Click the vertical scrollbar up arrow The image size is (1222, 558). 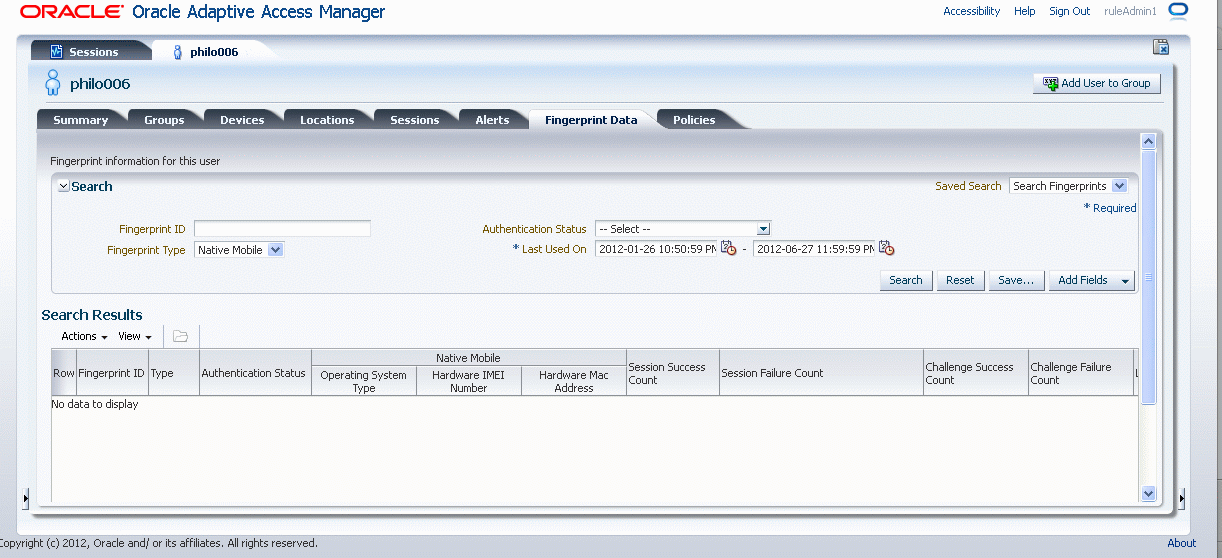tap(1148, 142)
